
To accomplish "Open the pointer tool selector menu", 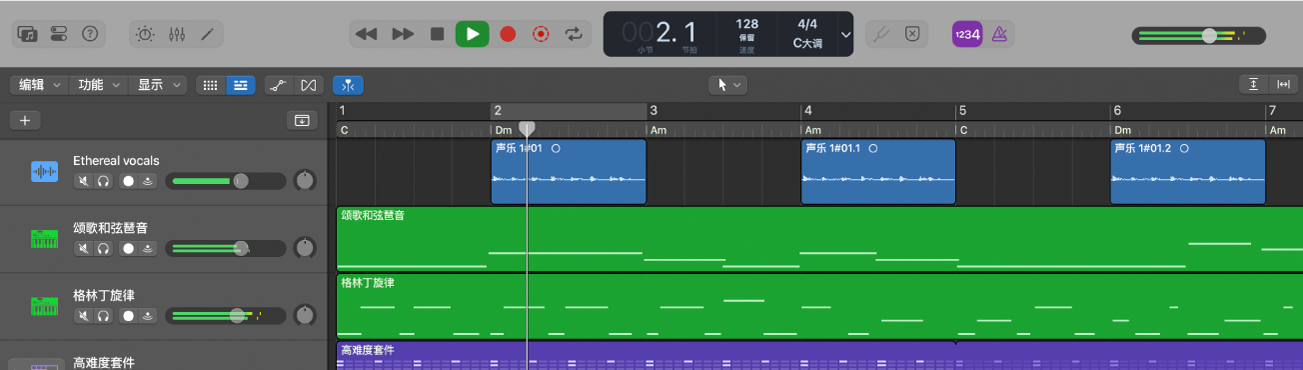I will tap(727, 85).
